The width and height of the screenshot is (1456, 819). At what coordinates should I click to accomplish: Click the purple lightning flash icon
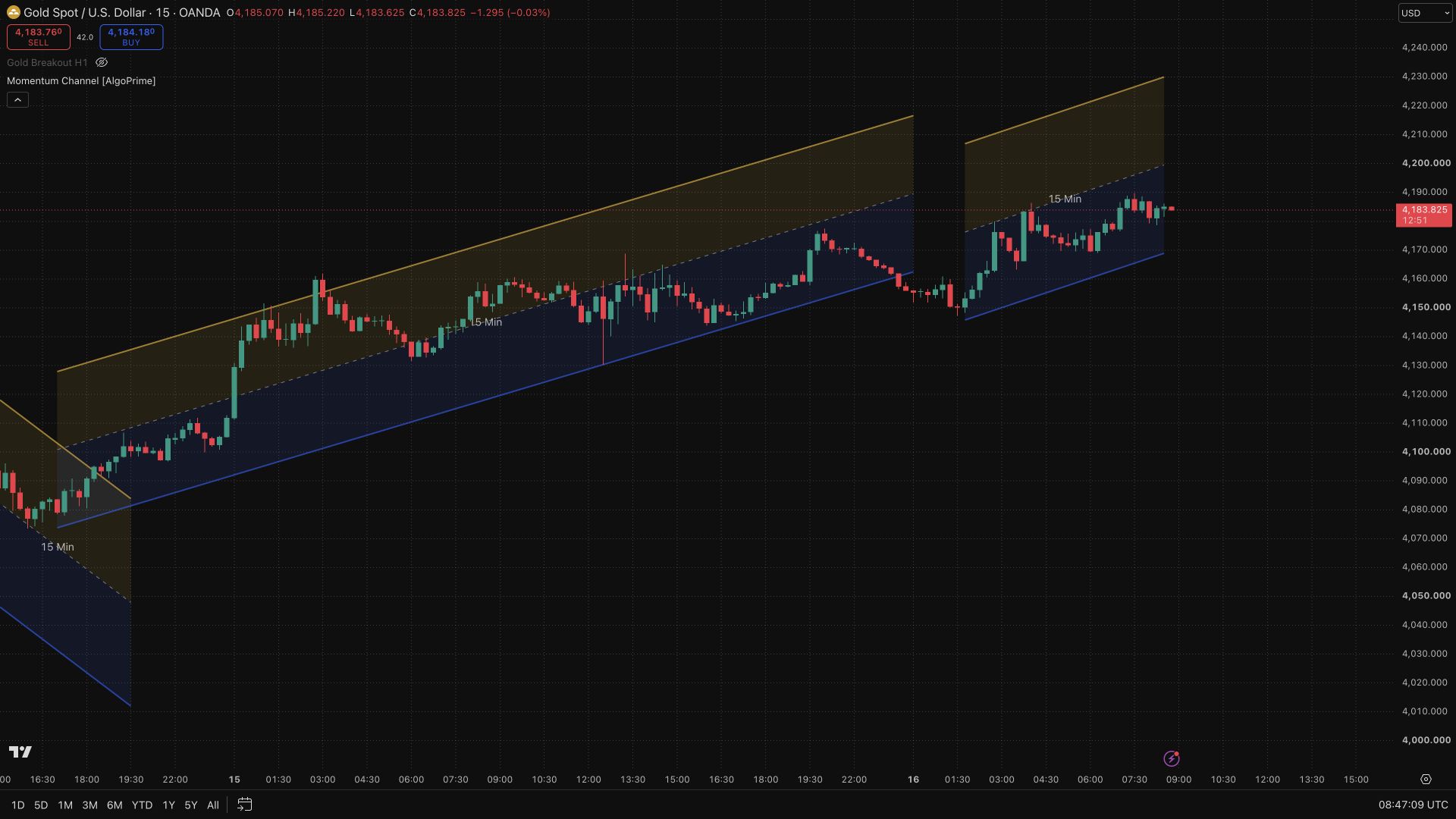click(x=1172, y=758)
